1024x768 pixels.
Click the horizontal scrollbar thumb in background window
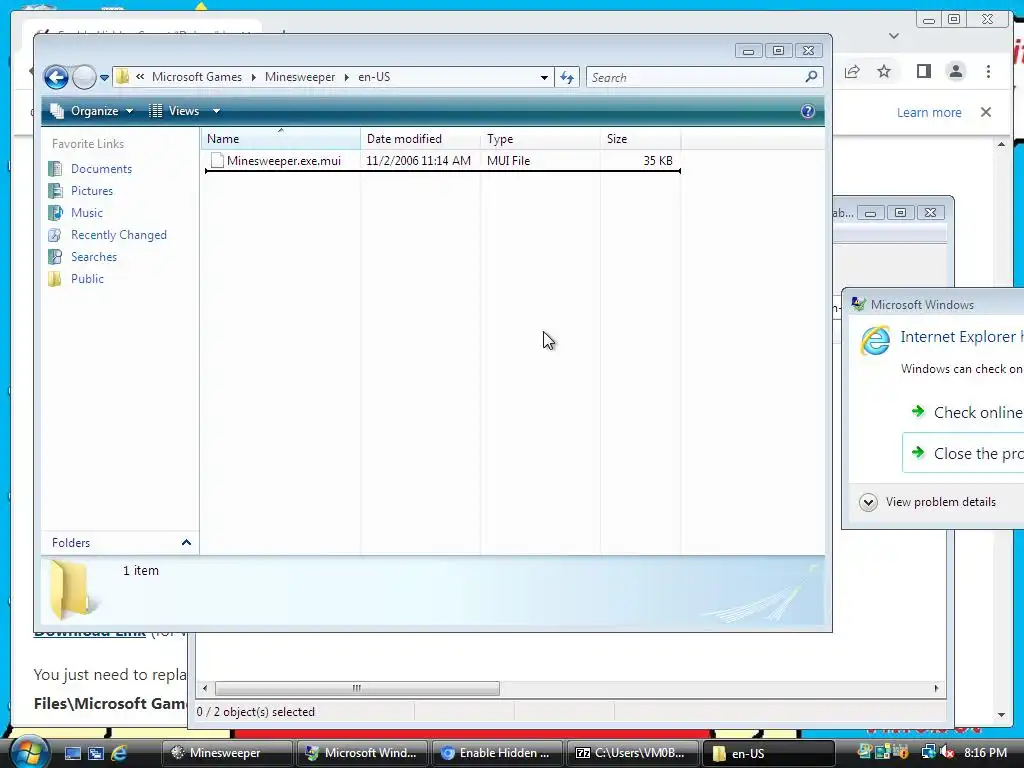point(357,688)
